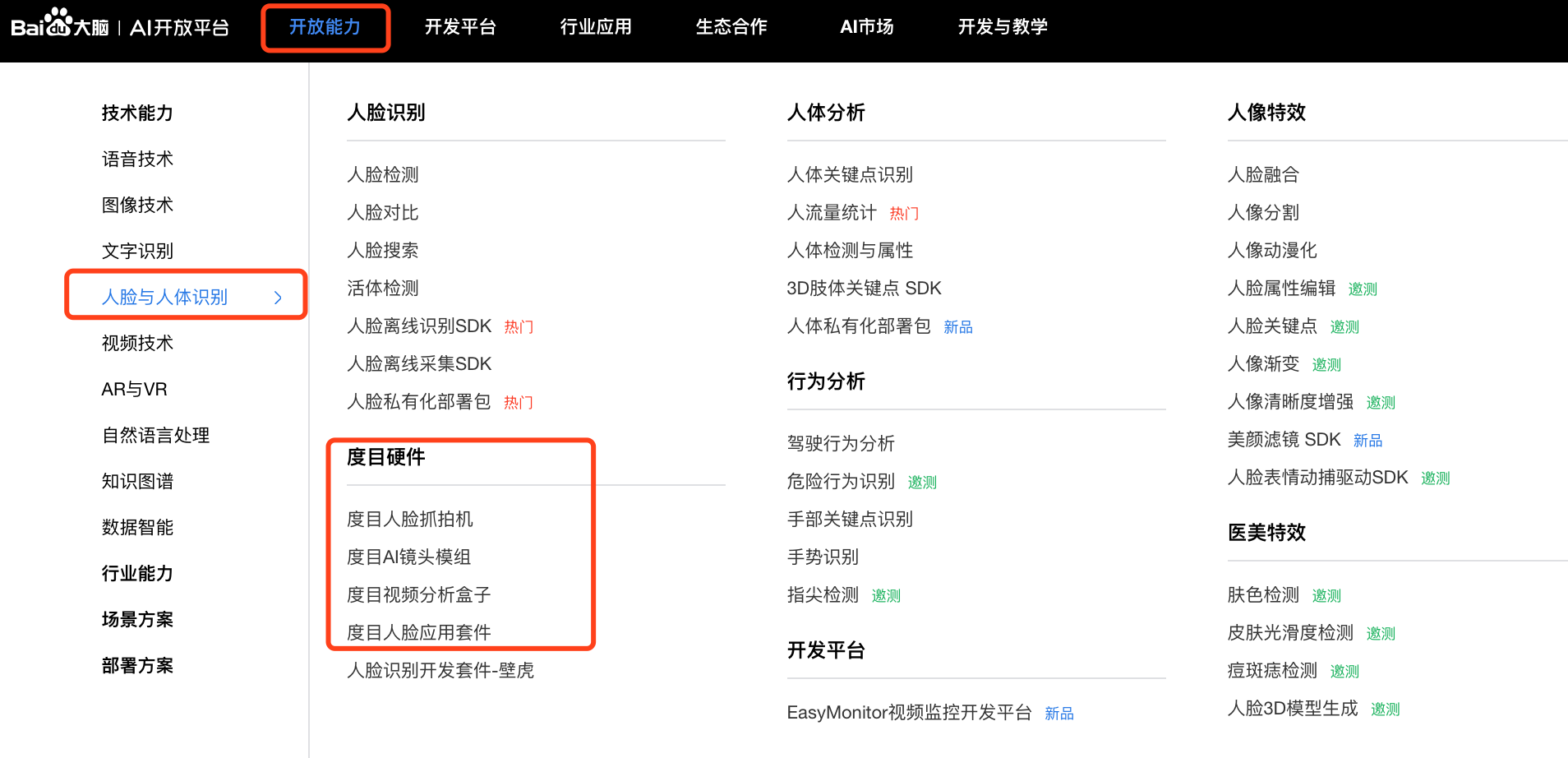Screen dimensions: 1568x758
Task: Open the 人脸表情动捕驱动SDK link
Action: 1317,477
